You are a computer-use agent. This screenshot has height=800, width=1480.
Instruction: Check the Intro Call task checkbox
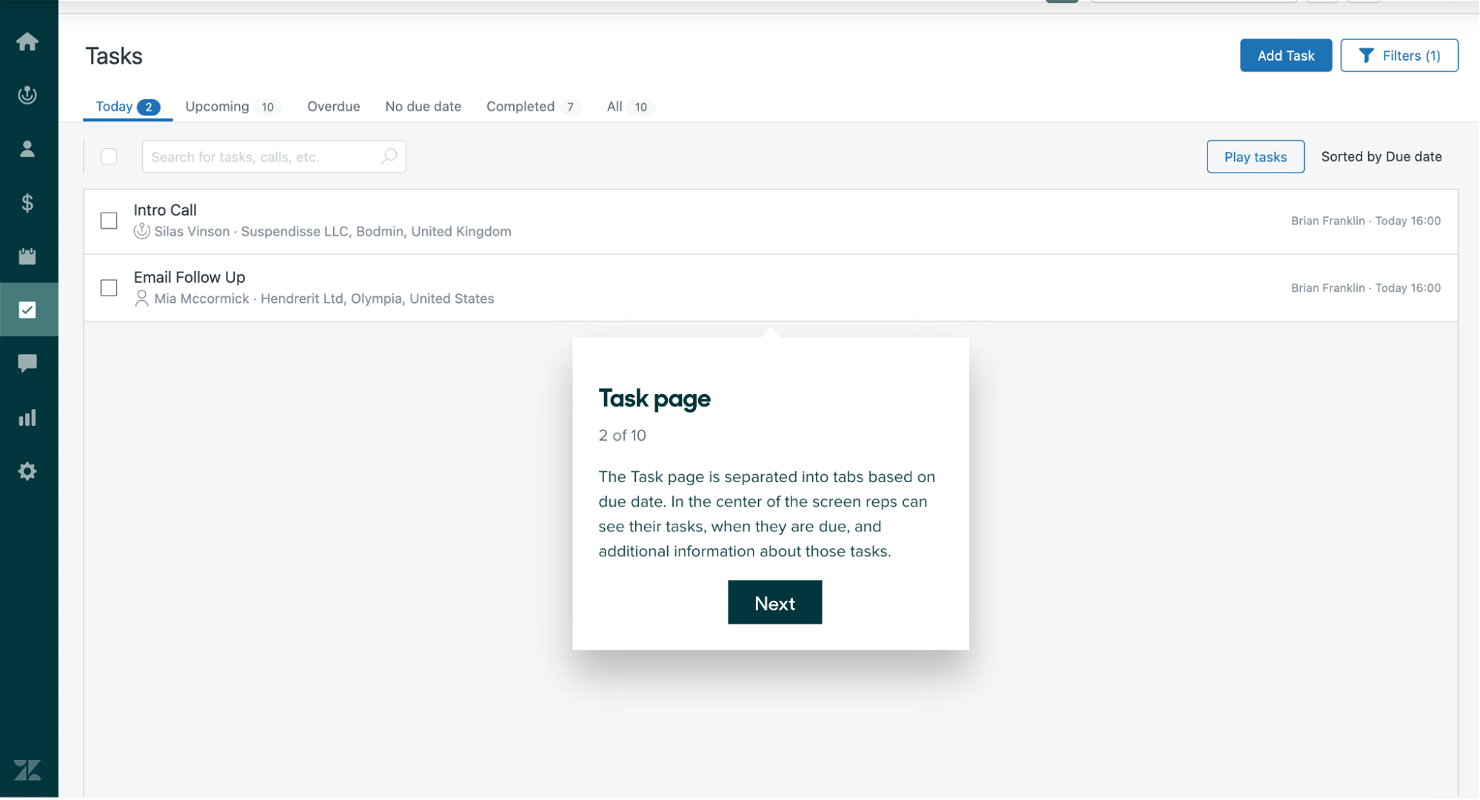click(108, 220)
